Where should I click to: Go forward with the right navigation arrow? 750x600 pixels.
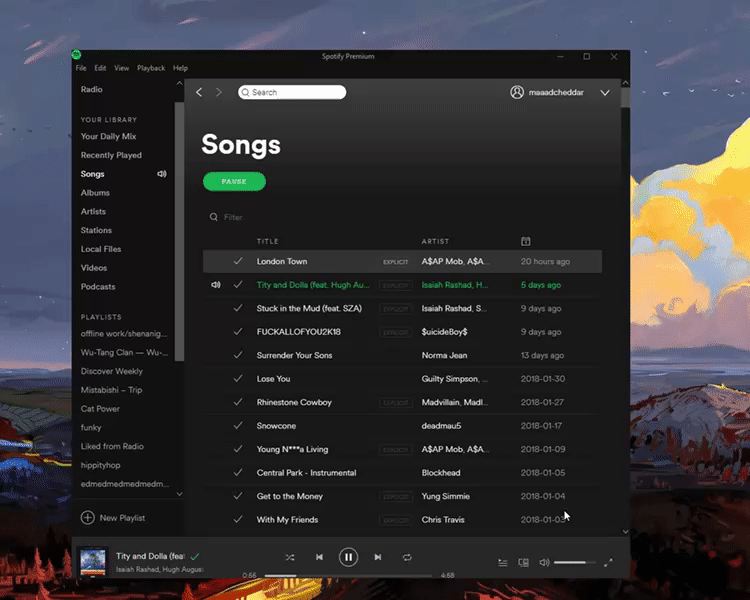[219, 92]
